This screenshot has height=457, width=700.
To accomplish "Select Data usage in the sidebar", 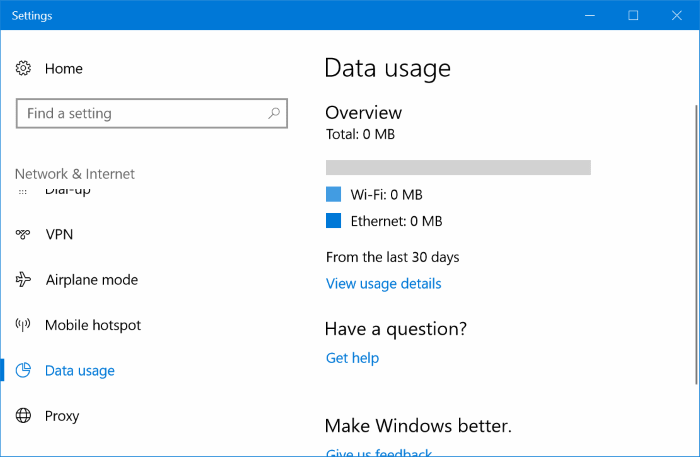I will [79, 371].
